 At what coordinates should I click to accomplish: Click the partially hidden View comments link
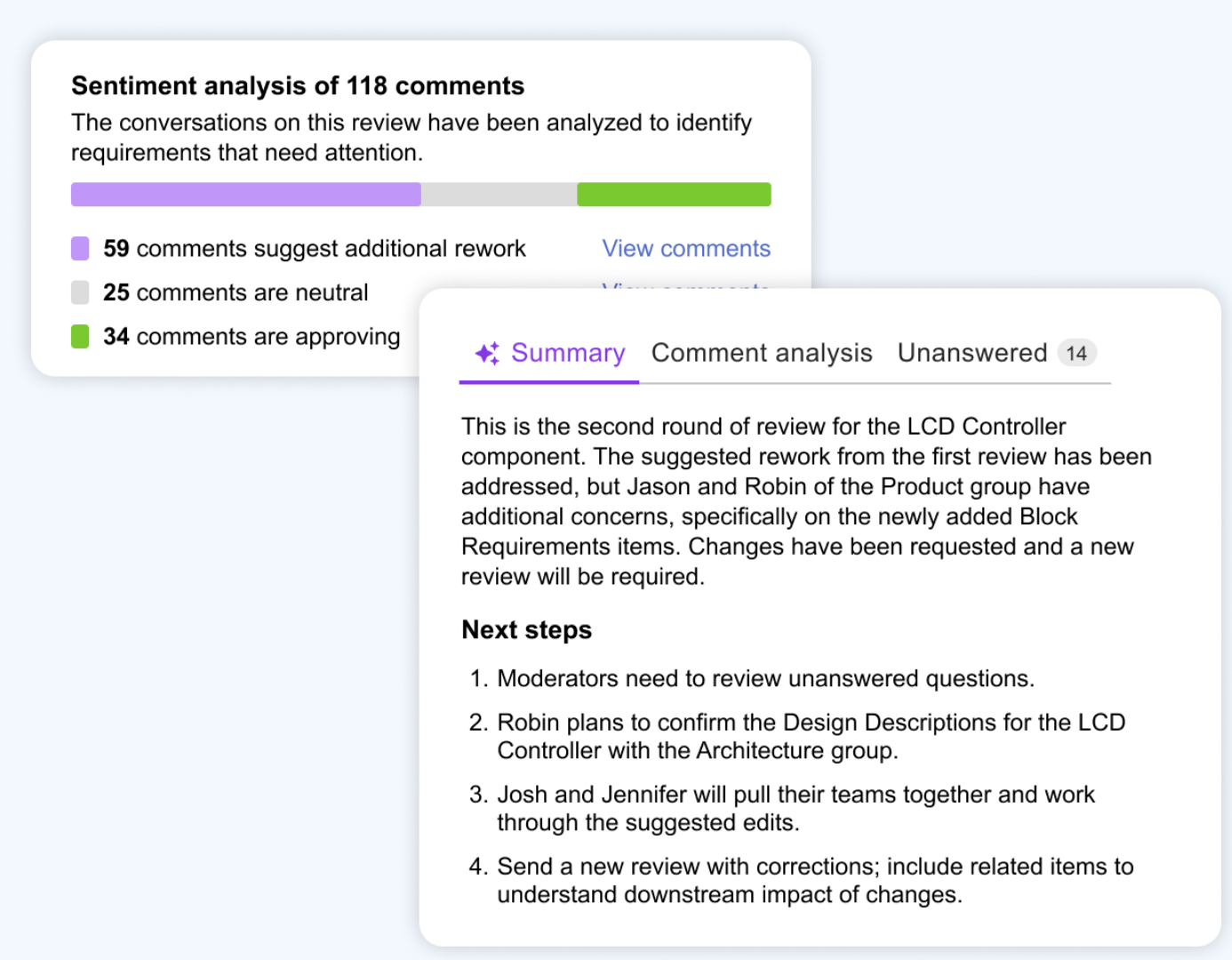685,285
